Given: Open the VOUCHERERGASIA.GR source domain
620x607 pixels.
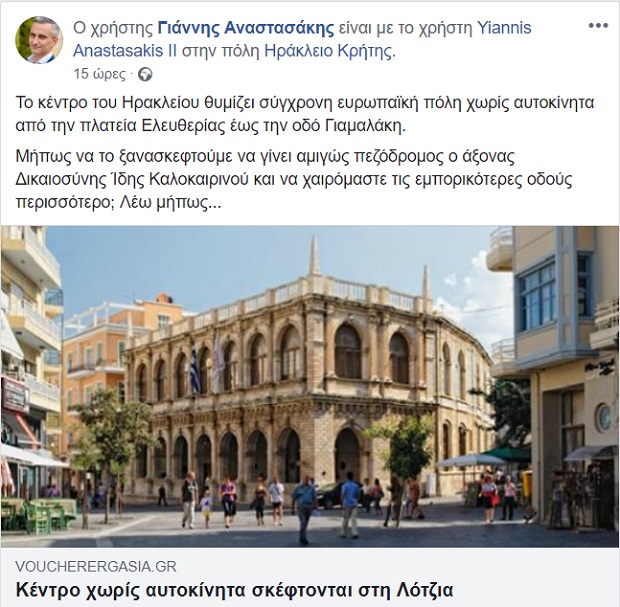Looking at the screenshot, I should tap(96, 566).
